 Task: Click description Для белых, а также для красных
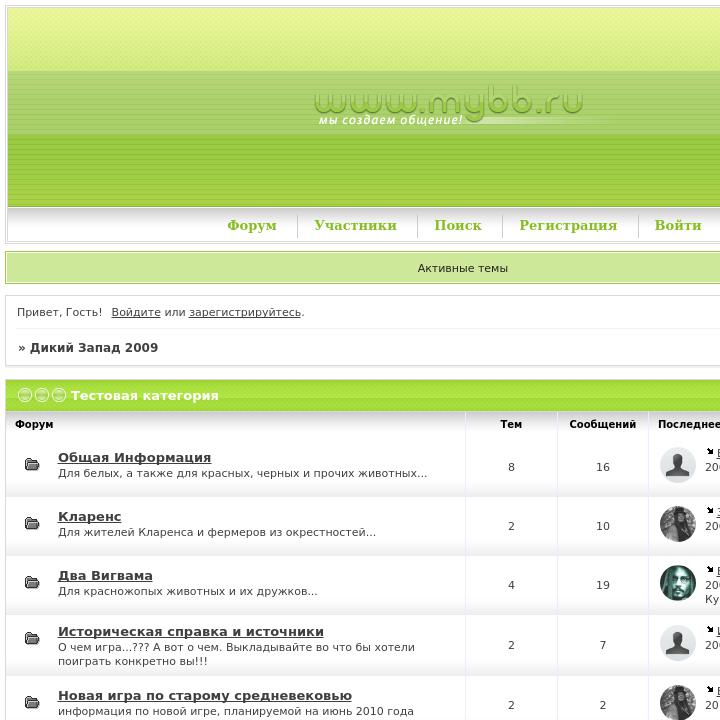pos(242,473)
